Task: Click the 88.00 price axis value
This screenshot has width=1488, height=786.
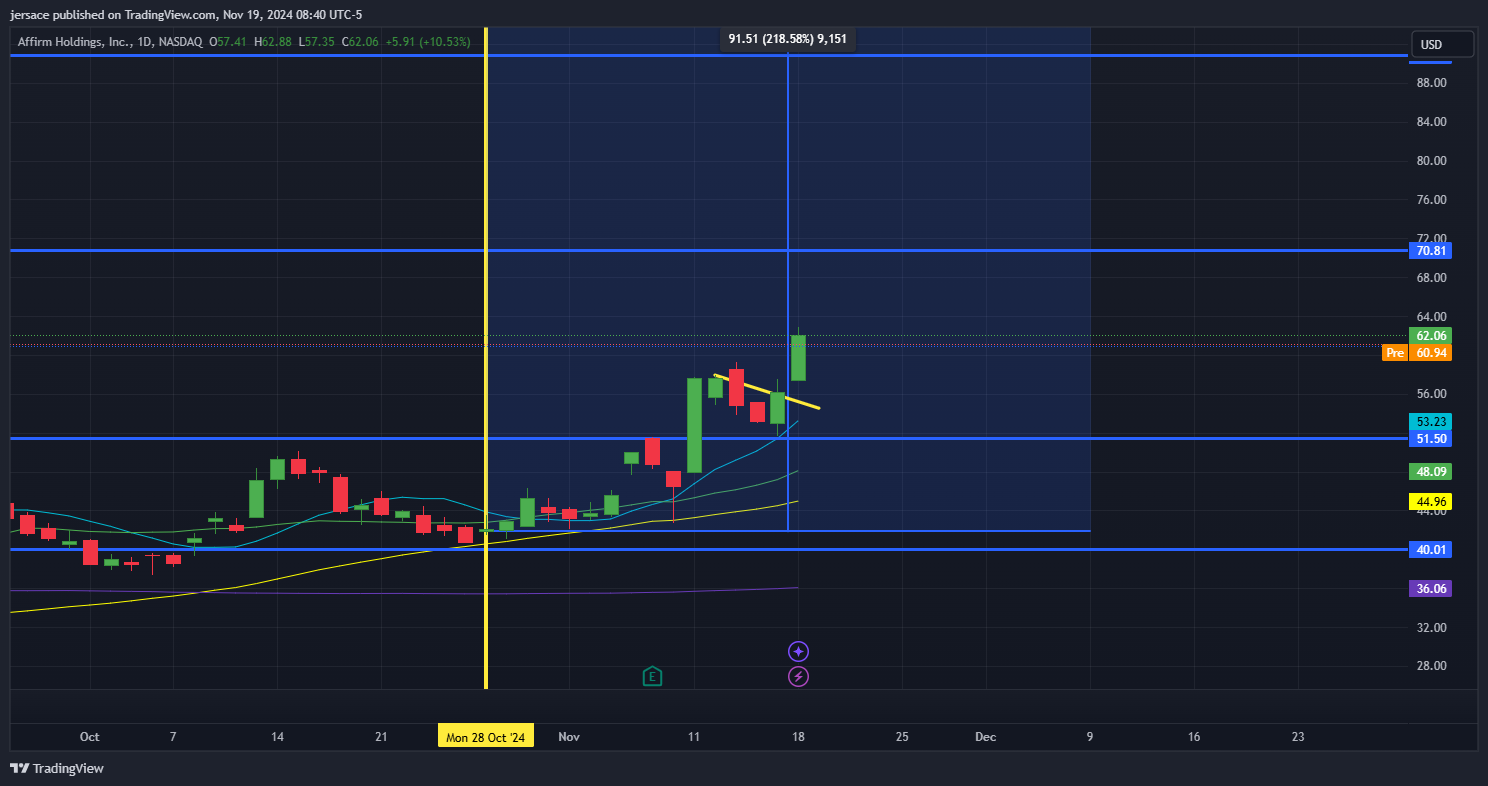Action: point(1432,83)
